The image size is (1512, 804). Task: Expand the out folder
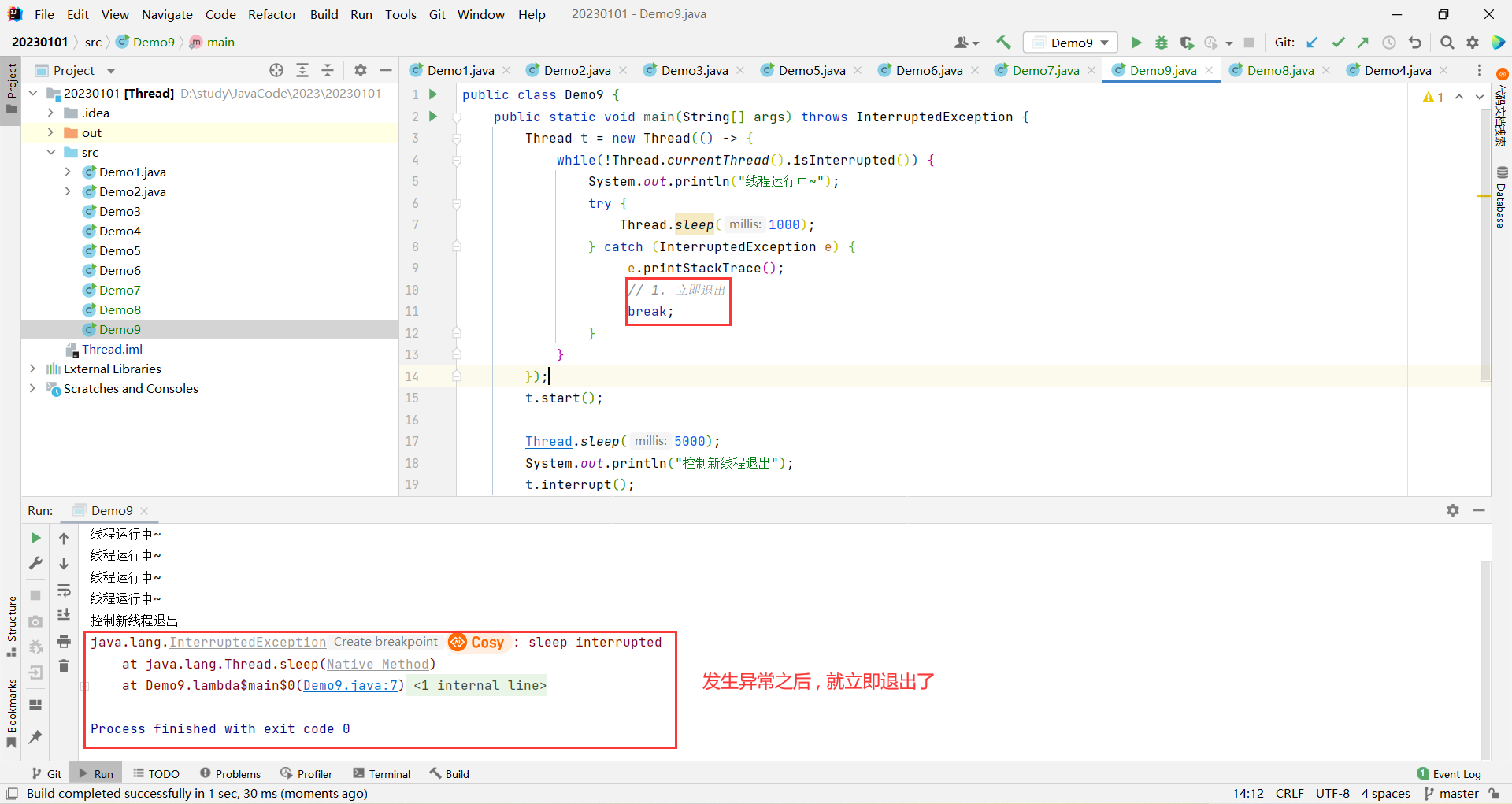click(x=50, y=132)
